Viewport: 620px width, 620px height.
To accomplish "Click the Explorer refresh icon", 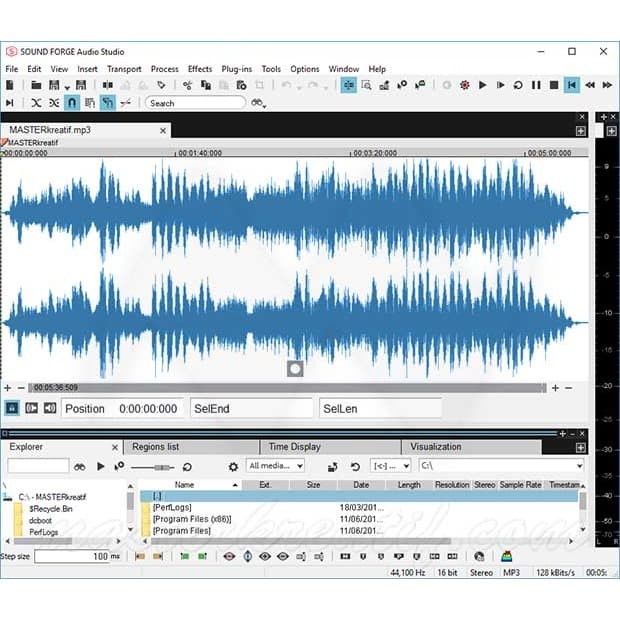I will 355,467.
